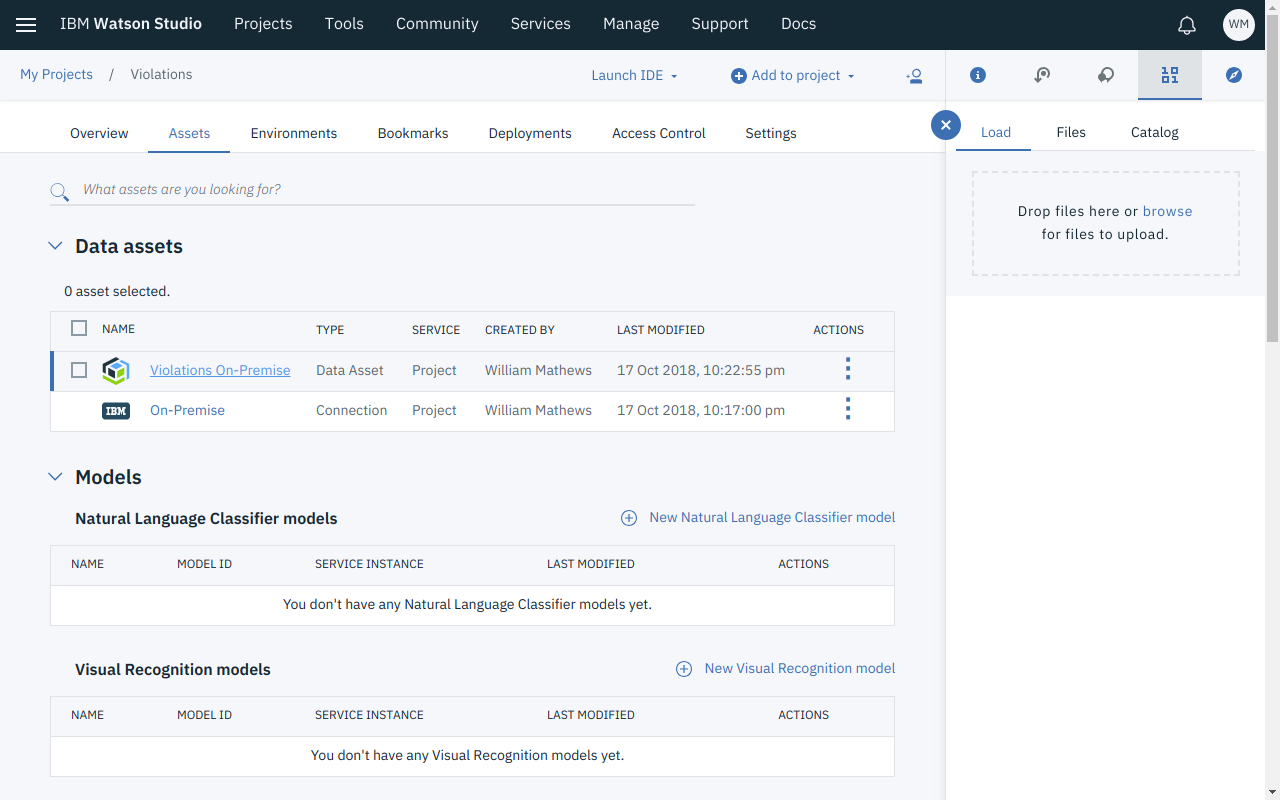This screenshot has width=1280, height=800.
Task: Click IBM Watson Studio logo text
Action: point(131,24)
